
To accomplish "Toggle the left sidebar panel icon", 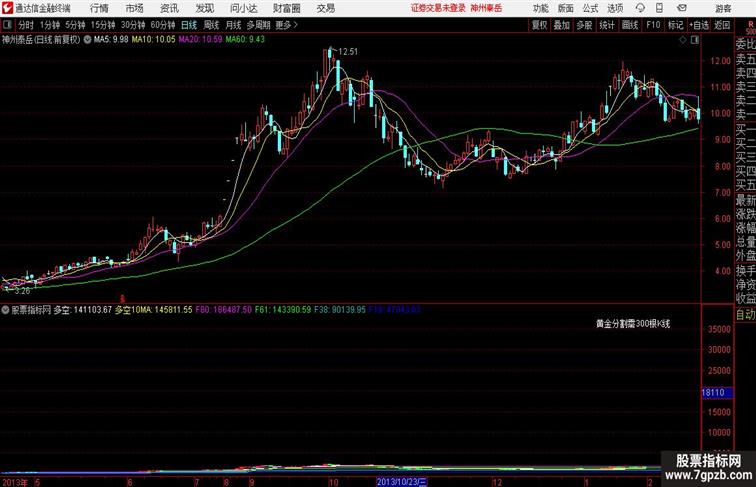I will pyautogui.click(x=7, y=25).
